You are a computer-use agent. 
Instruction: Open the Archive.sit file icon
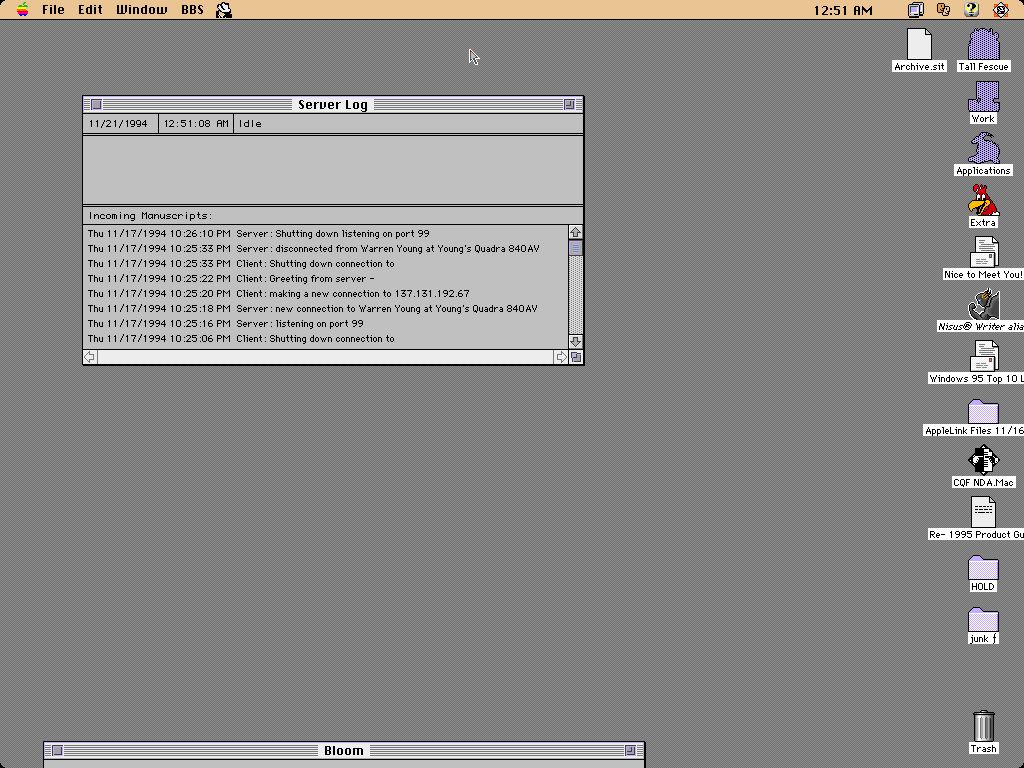pos(919,45)
